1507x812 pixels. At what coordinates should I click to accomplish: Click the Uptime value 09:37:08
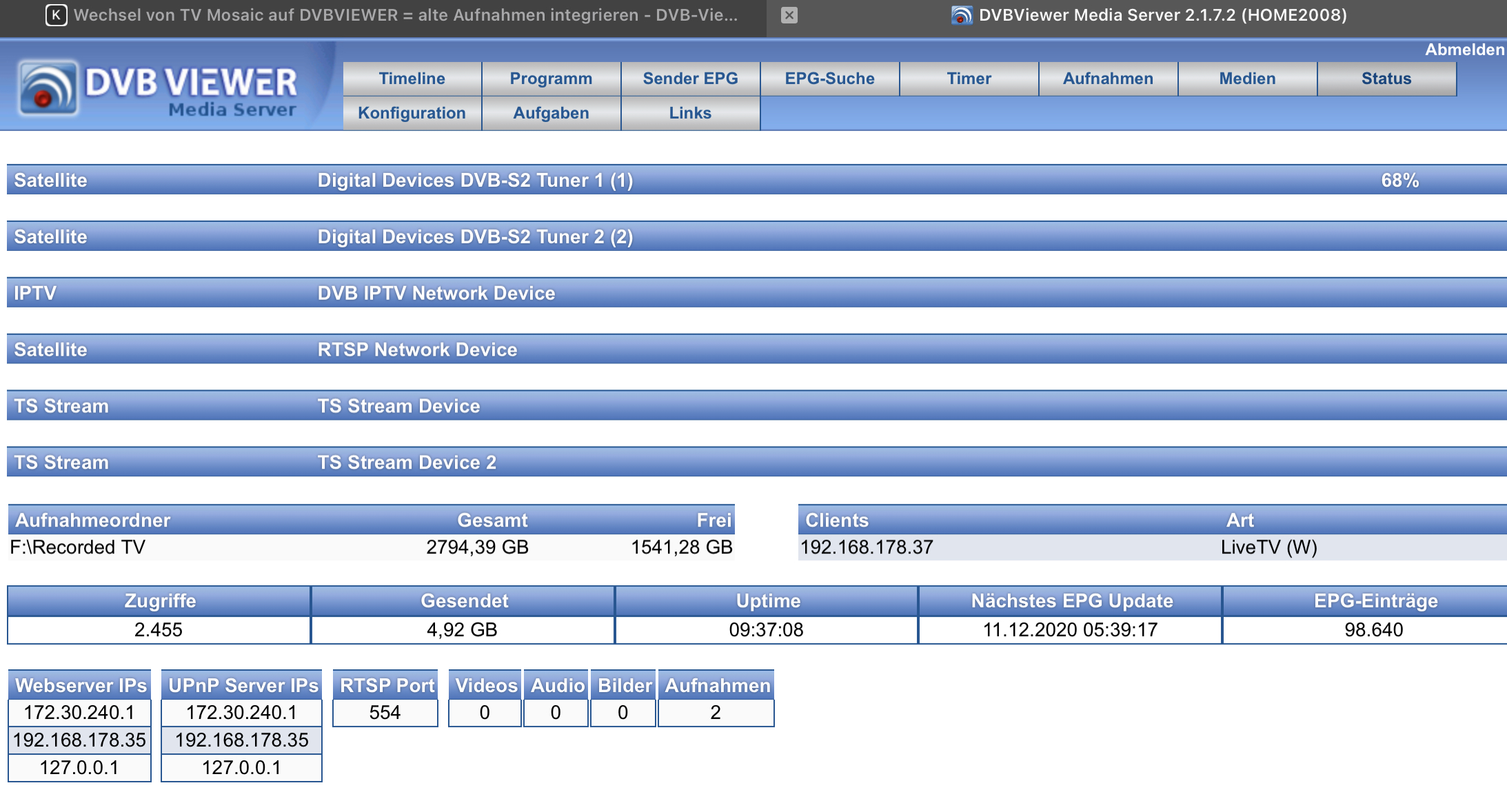point(767,630)
